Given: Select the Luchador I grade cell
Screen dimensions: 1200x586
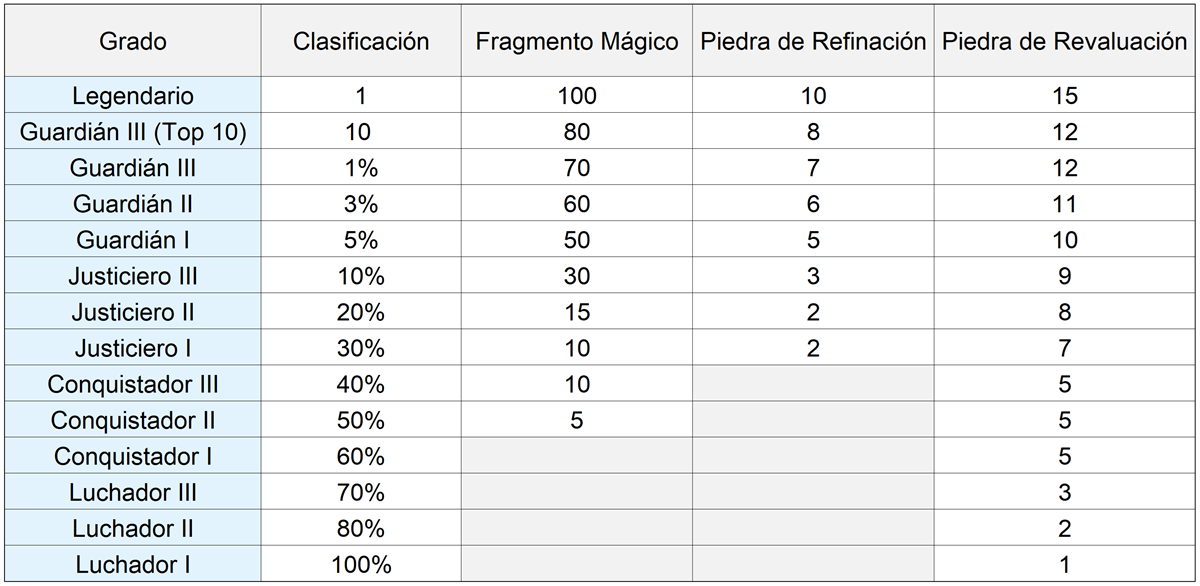Looking at the screenshot, I should click(133, 564).
